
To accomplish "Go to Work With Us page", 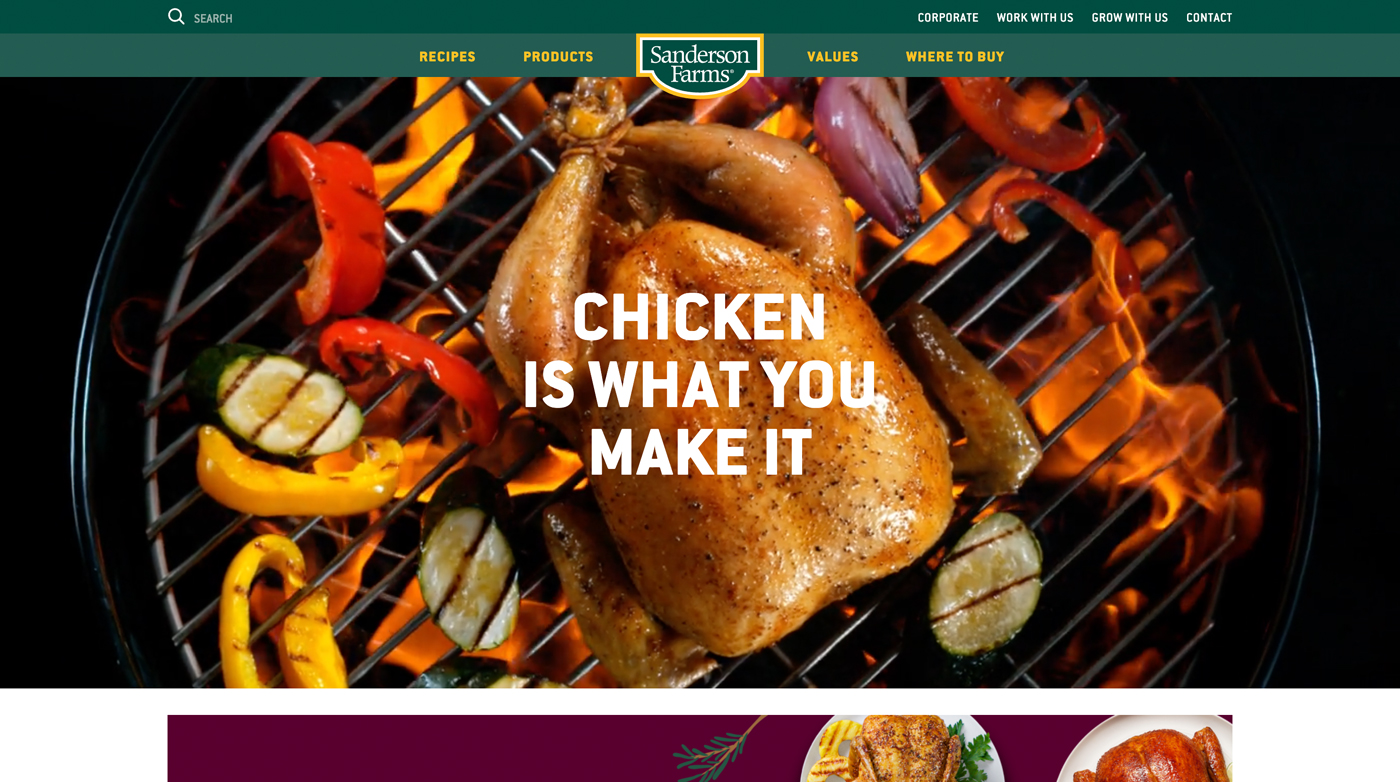I will (x=1035, y=17).
